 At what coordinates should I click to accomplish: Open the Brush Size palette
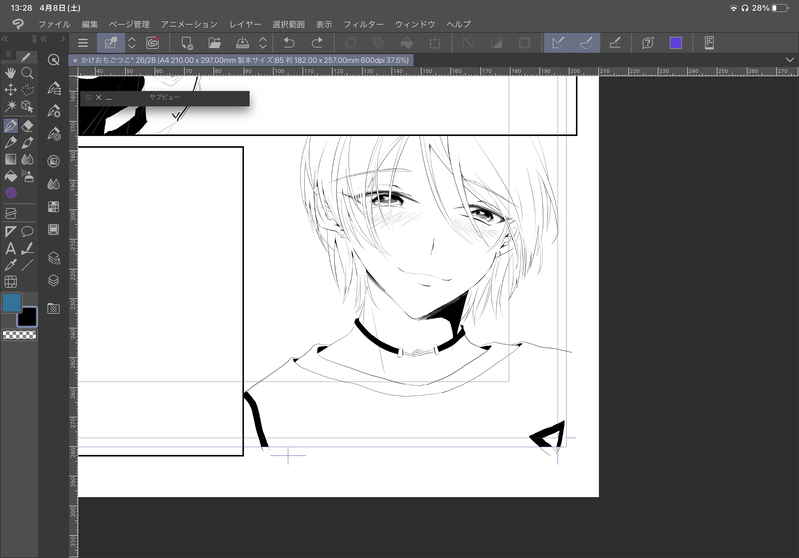point(54,134)
